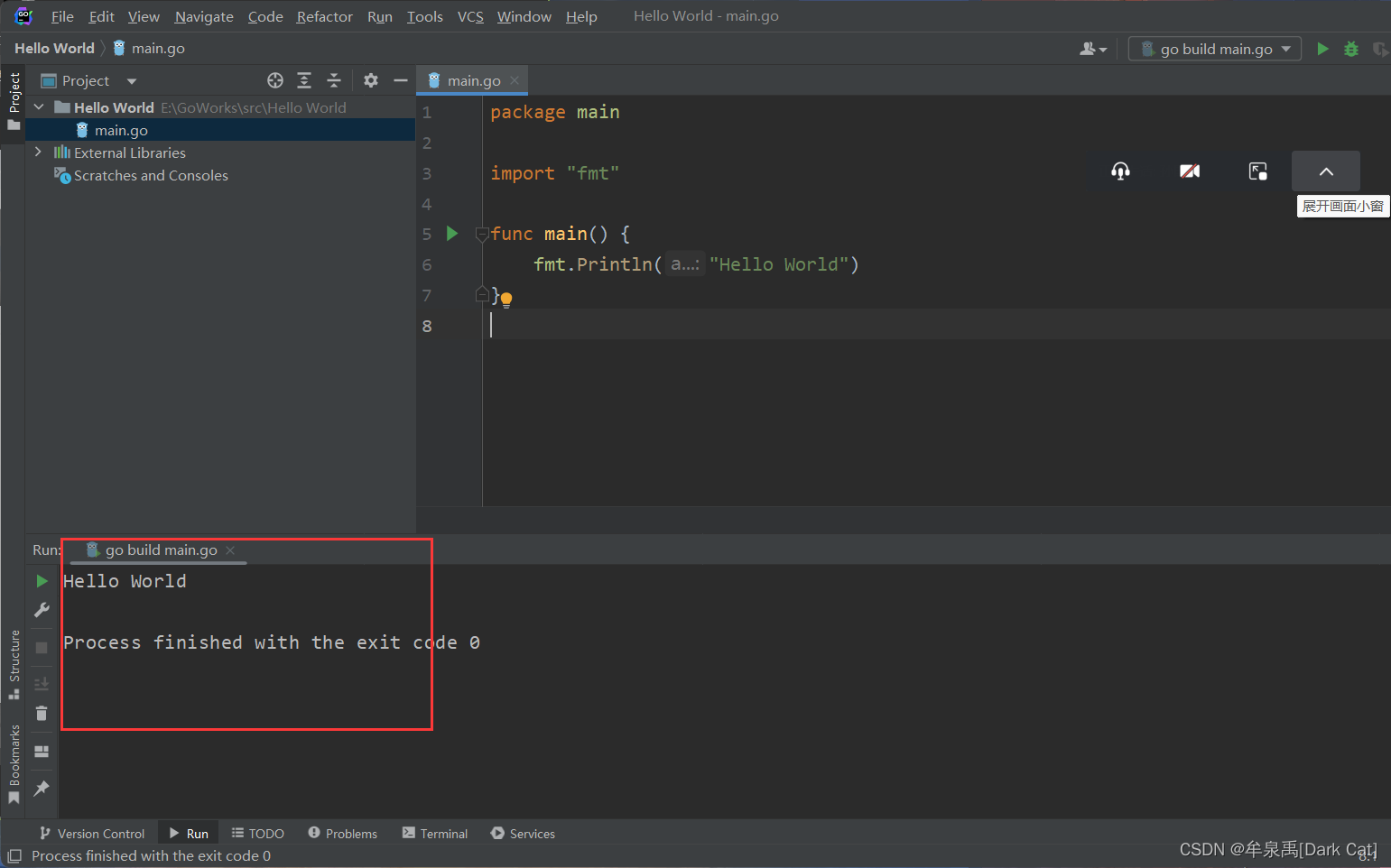The height and width of the screenshot is (868, 1391).
Task: Click the tool window quick access icon in status bar
Action: pos(14,856)
